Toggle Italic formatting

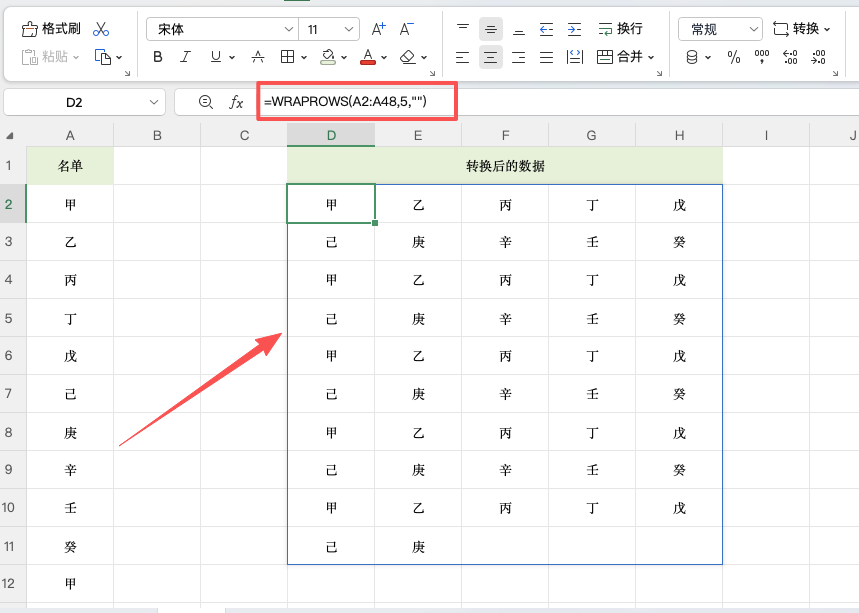(186, 57)
